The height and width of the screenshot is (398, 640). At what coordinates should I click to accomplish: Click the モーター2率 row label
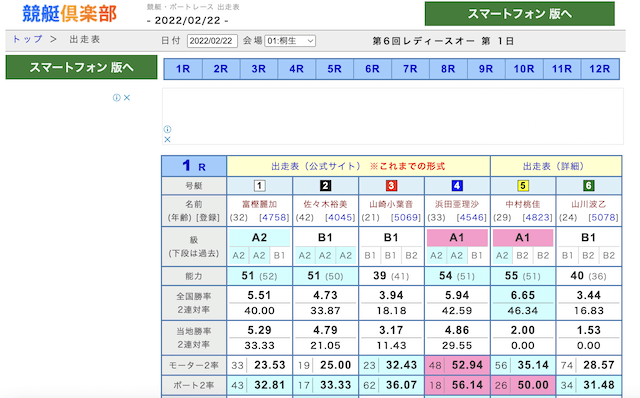(194, 365)
